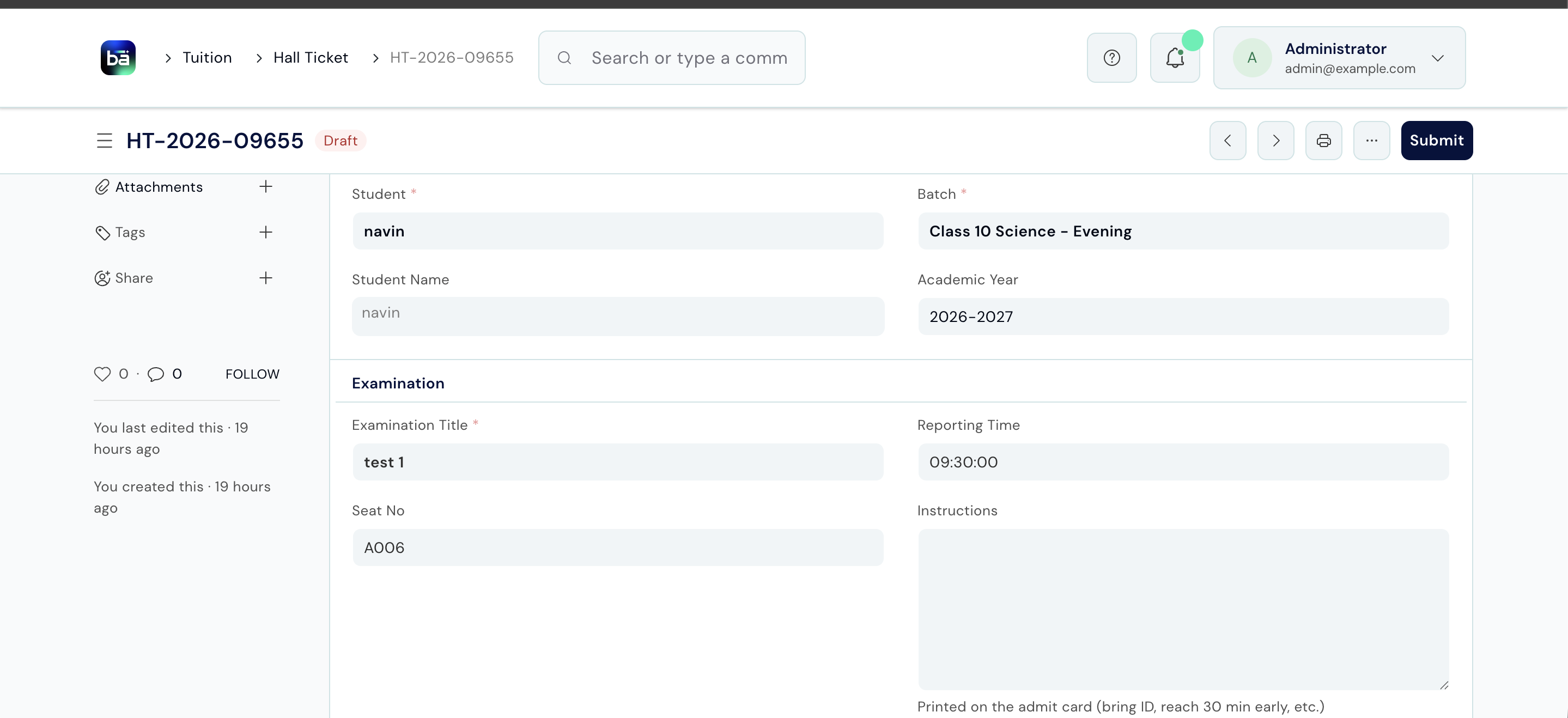Go to previous document arrow
The width and height of the screenshot is (1568, 718).
(1227, 141)
